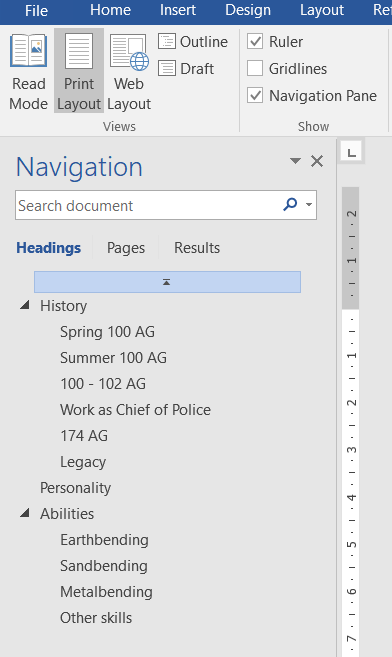This screenshot has height=657, width=392.
Task: Click in the Search document field
Action: pyautogui.click(x=149, y=205)
